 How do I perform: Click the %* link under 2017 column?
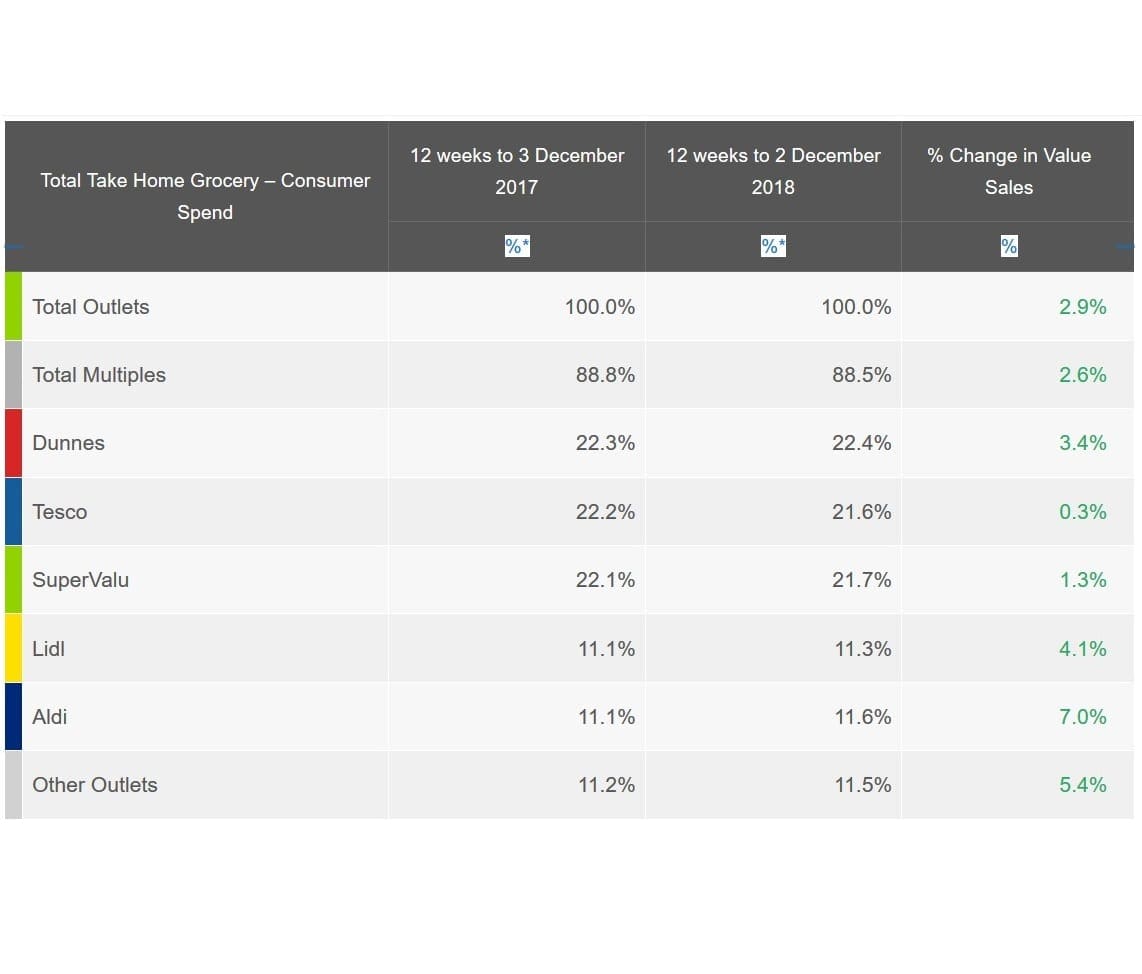517,246
